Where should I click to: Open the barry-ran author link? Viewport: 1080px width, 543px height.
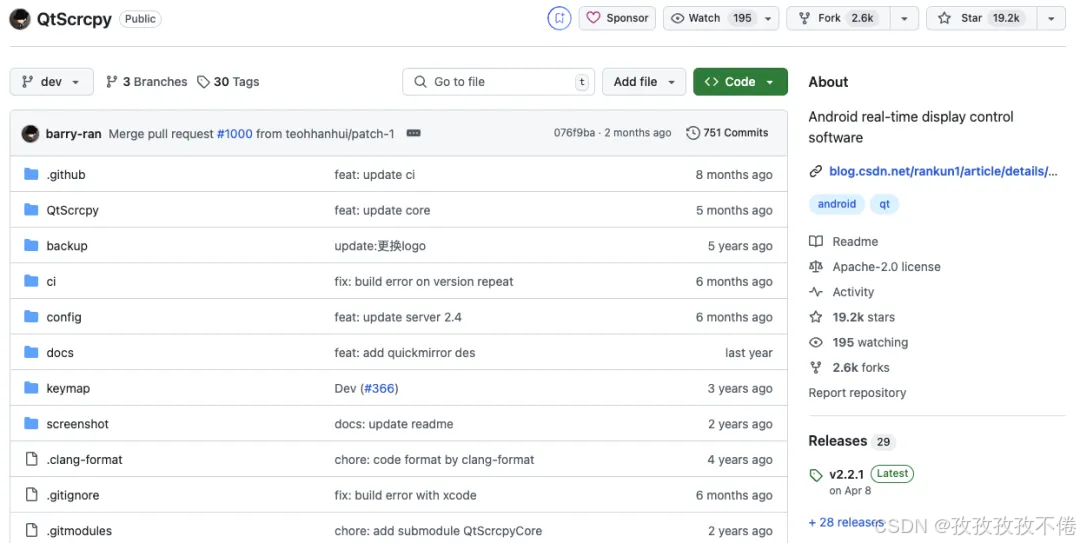click(x=74, y=134)
